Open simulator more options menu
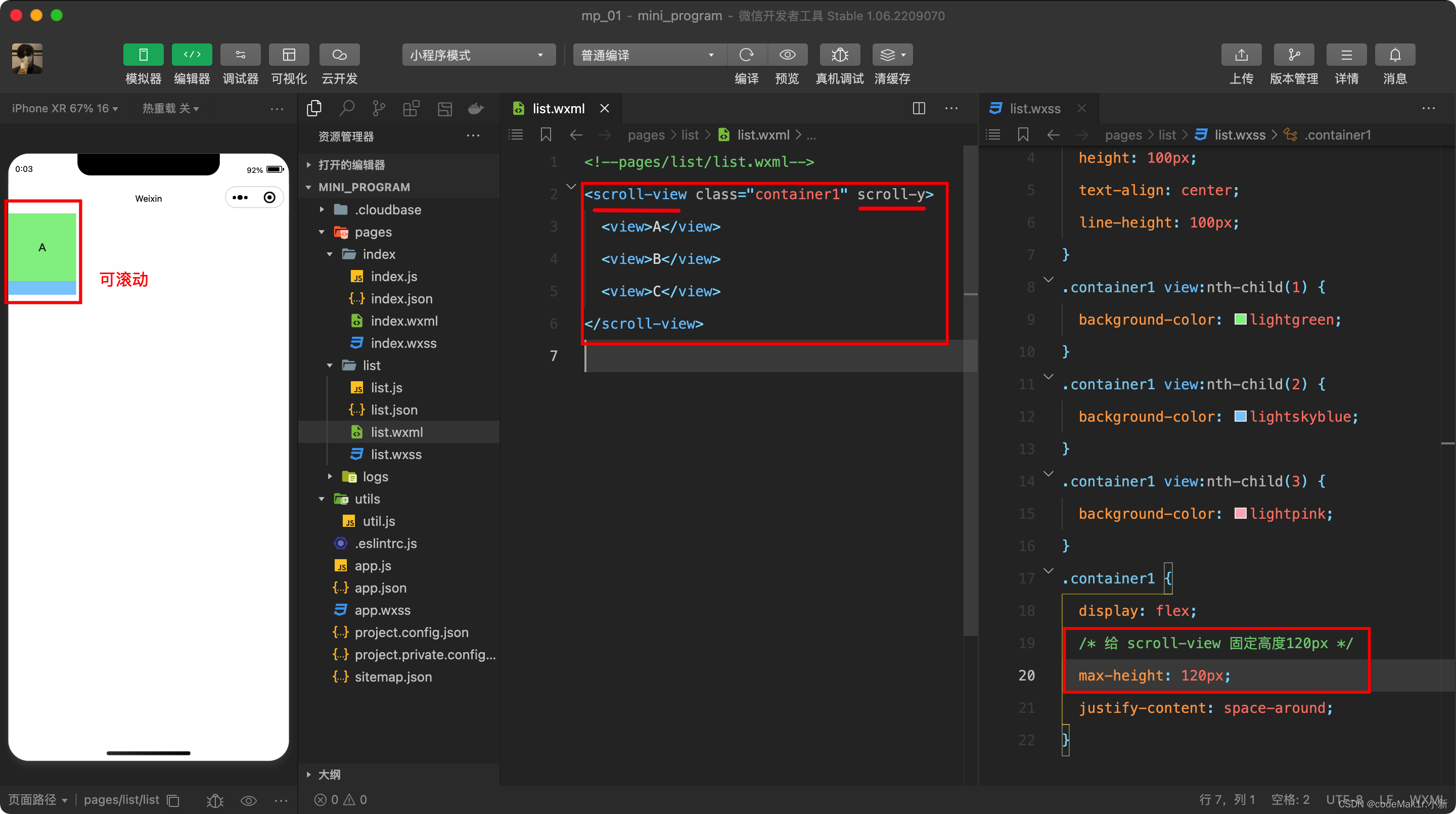Screen dimensions: 1456x814 (277, 109)
